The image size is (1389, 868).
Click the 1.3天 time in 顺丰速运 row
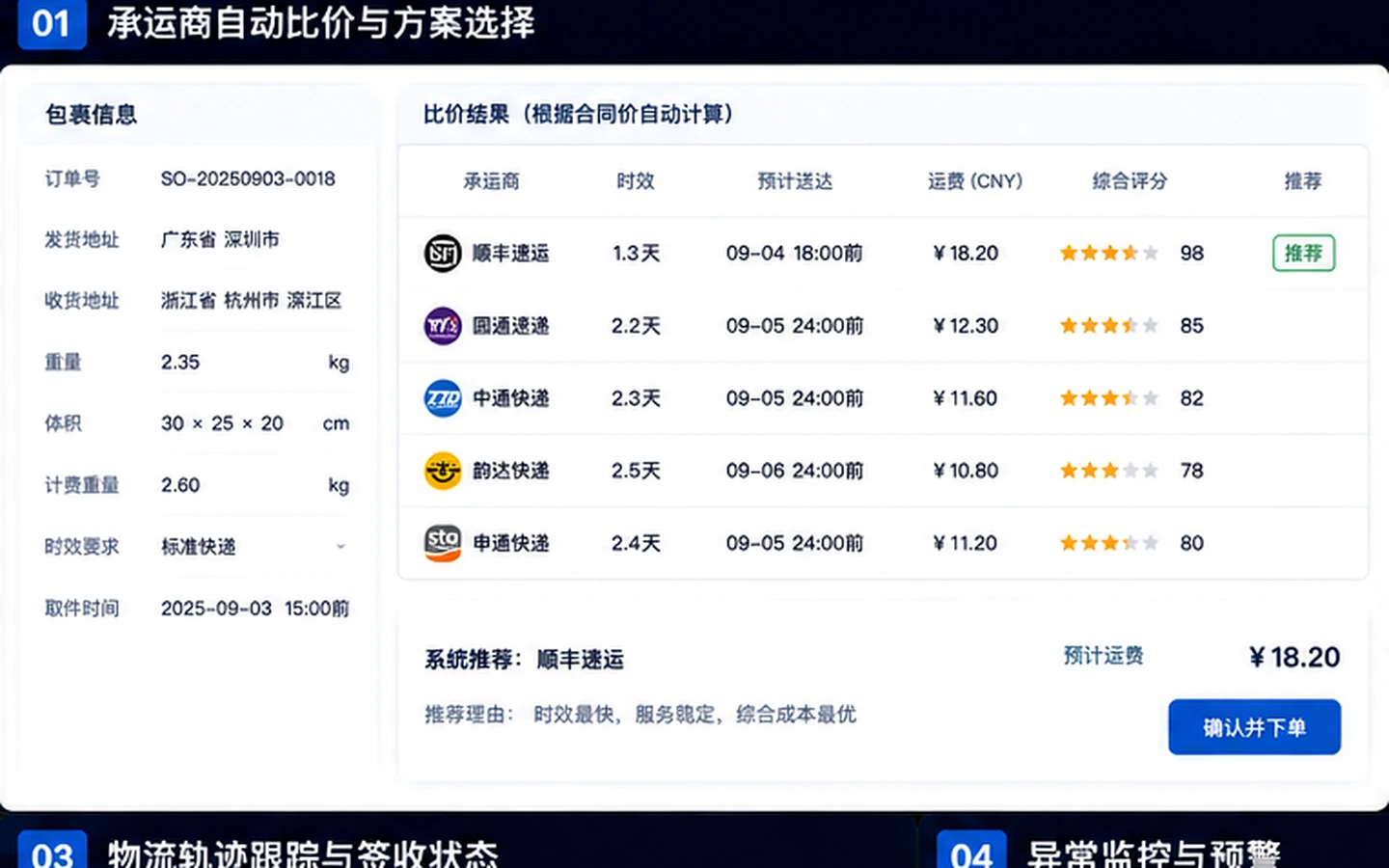point(636,254)
